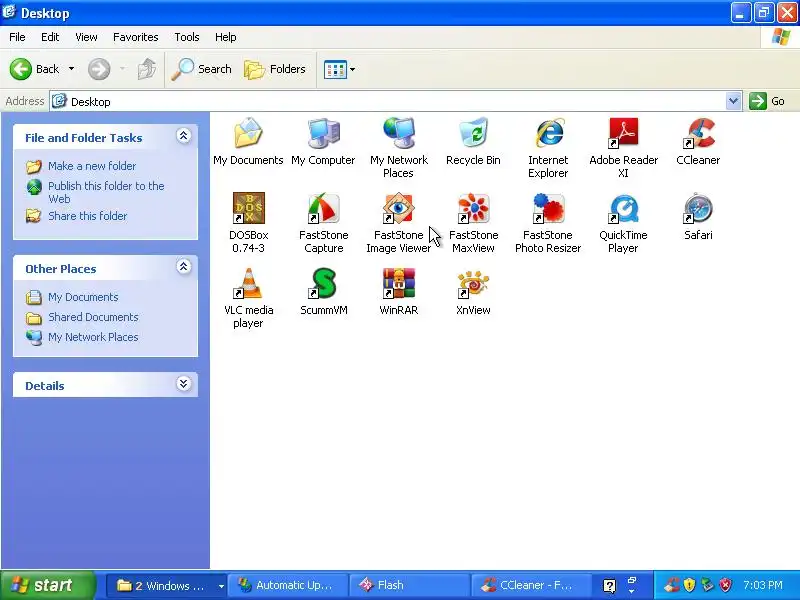Select the FastStone Capture shortcut
Screen dimensions: 800x600
tap(323, 222)
